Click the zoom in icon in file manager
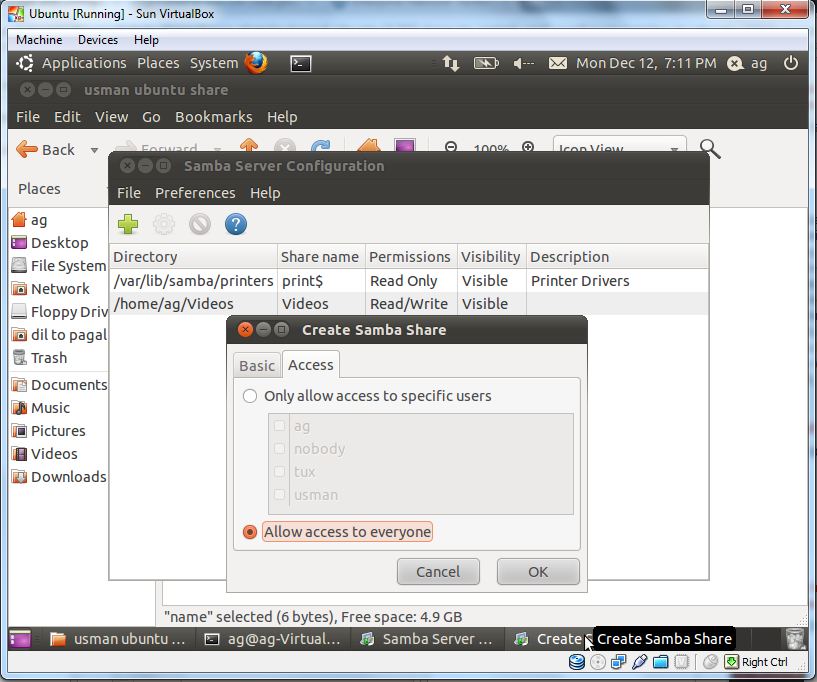Image resolution: width=817 pixels, height=682 pixels. pos(528,146)
